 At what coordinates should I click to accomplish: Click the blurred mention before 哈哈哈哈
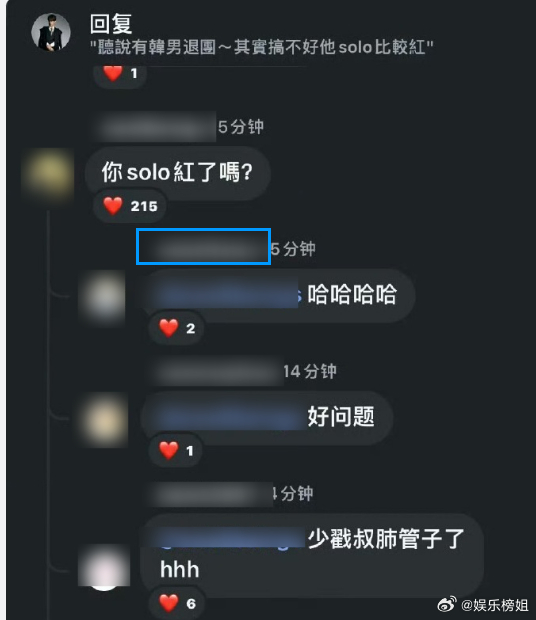point(227,294)
